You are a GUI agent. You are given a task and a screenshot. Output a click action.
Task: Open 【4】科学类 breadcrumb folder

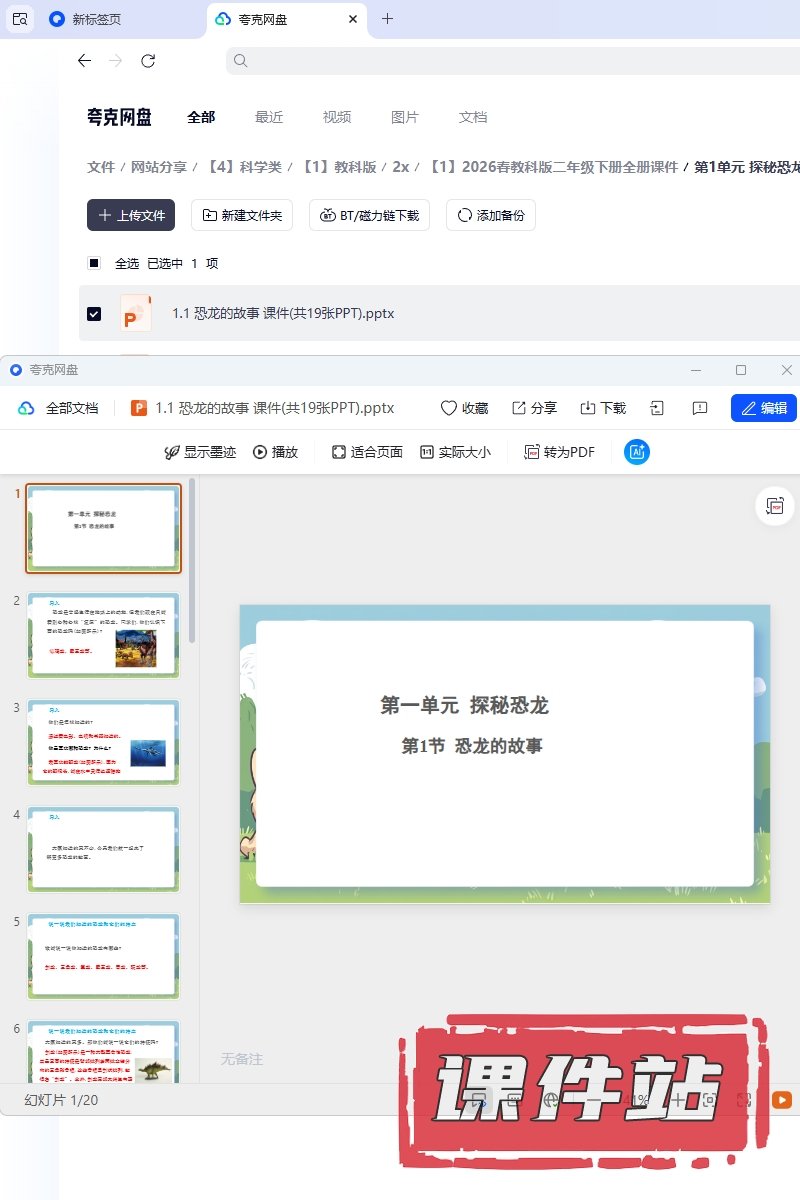(244, 167)
